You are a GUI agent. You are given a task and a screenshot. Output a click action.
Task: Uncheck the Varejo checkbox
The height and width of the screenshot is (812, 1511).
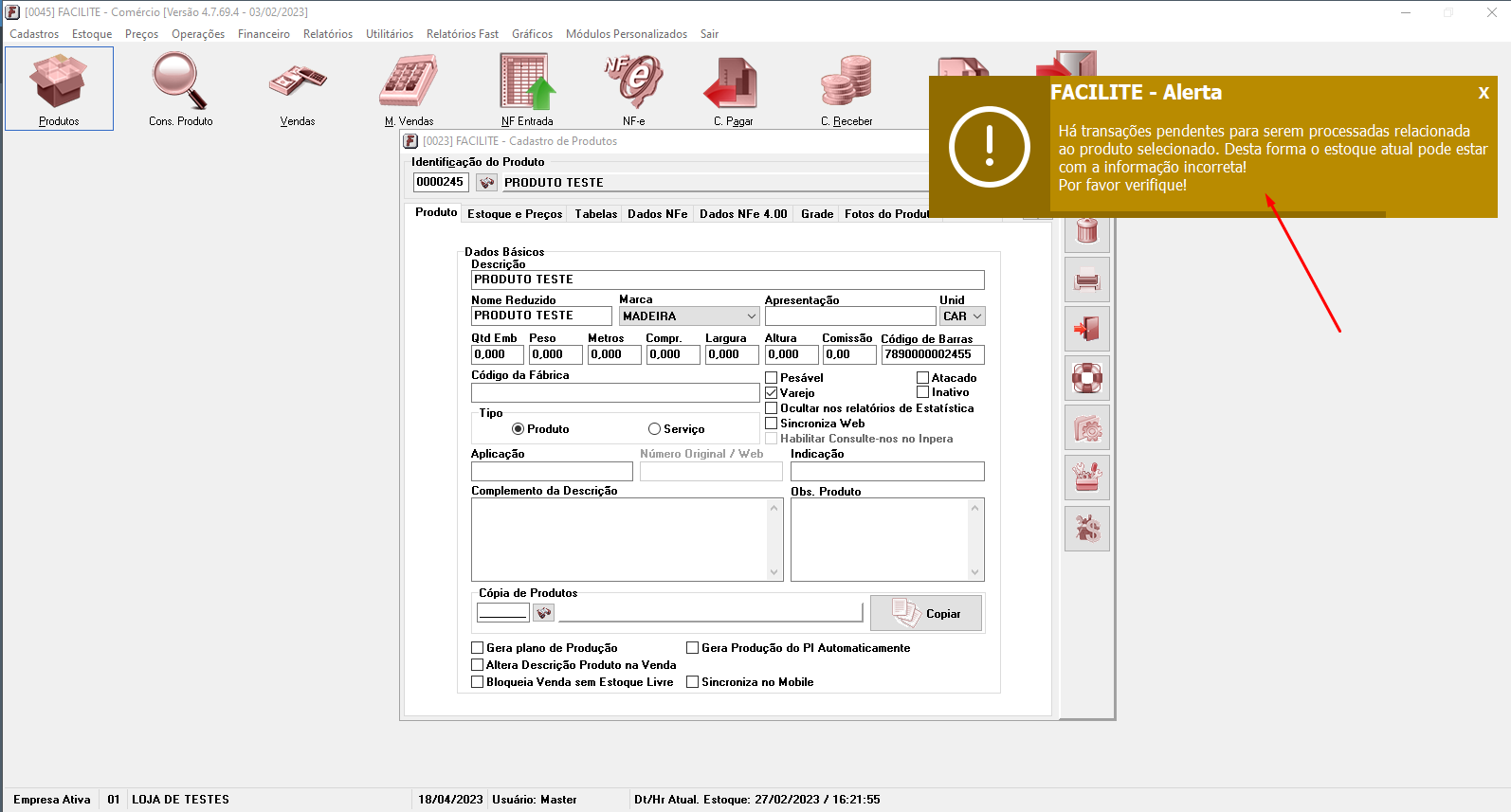tap(772, 393)
